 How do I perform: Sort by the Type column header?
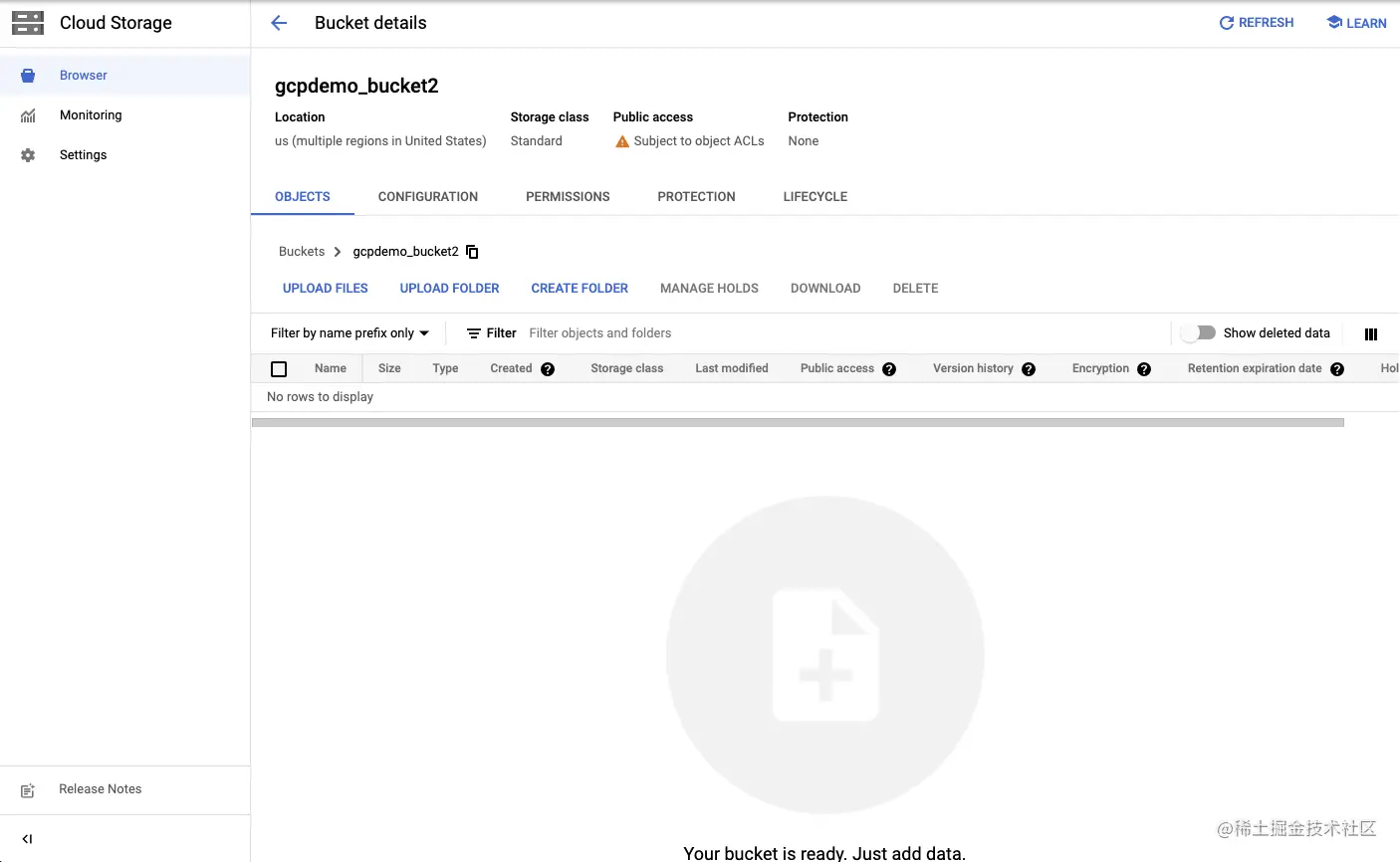(x=445, y=368)
